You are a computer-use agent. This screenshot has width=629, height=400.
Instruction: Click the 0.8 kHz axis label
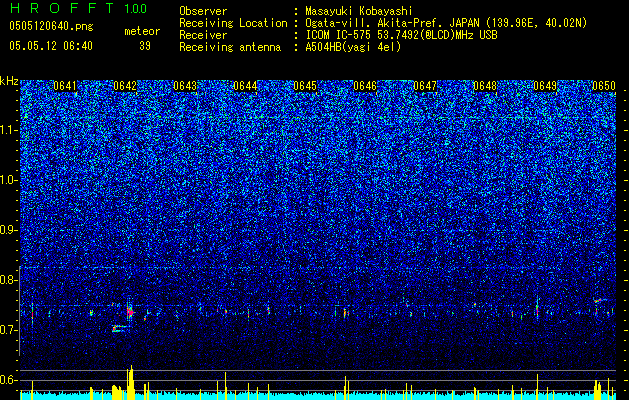click(8, 280)
